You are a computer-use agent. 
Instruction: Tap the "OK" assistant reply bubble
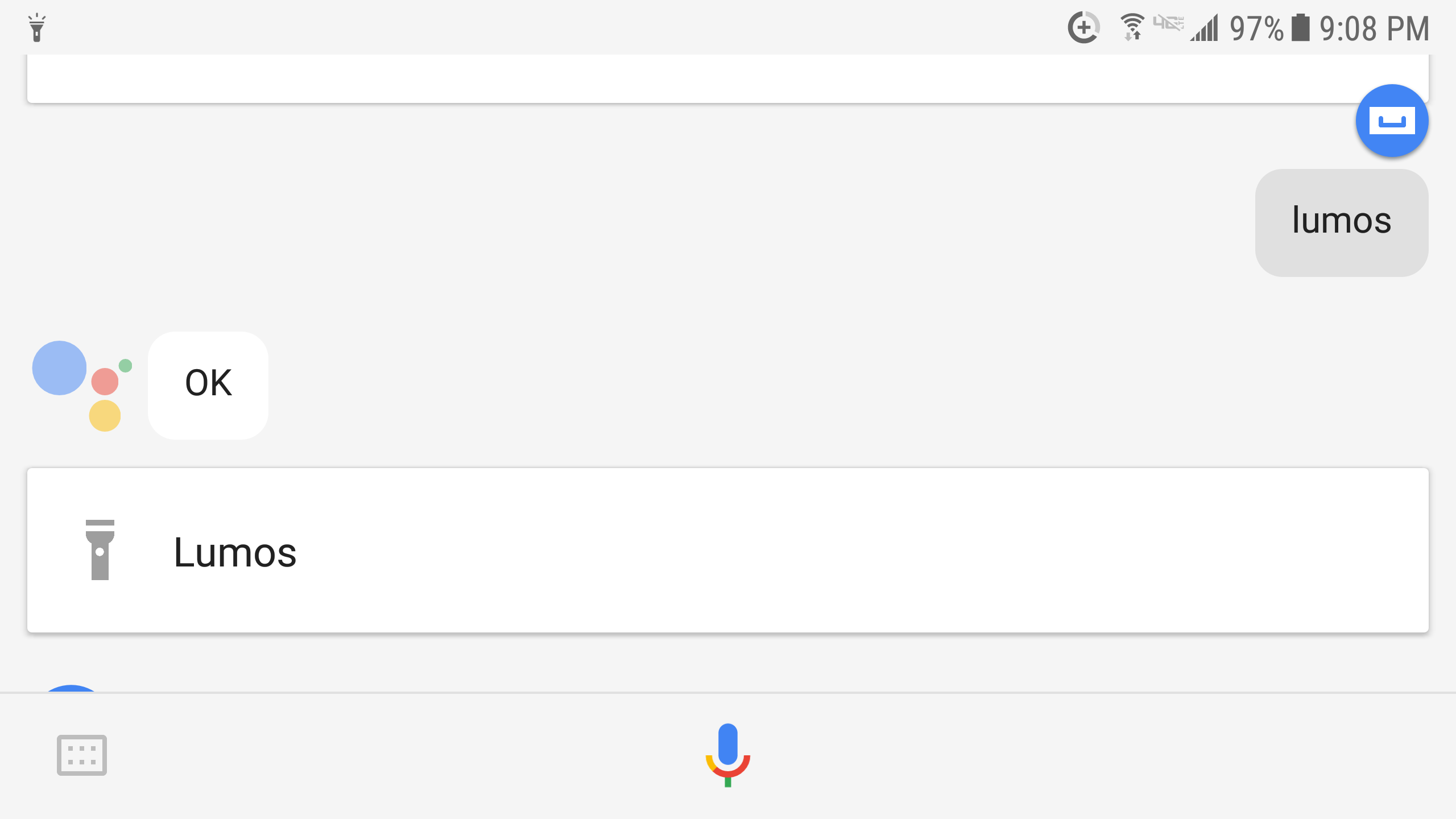pos(208,385)
